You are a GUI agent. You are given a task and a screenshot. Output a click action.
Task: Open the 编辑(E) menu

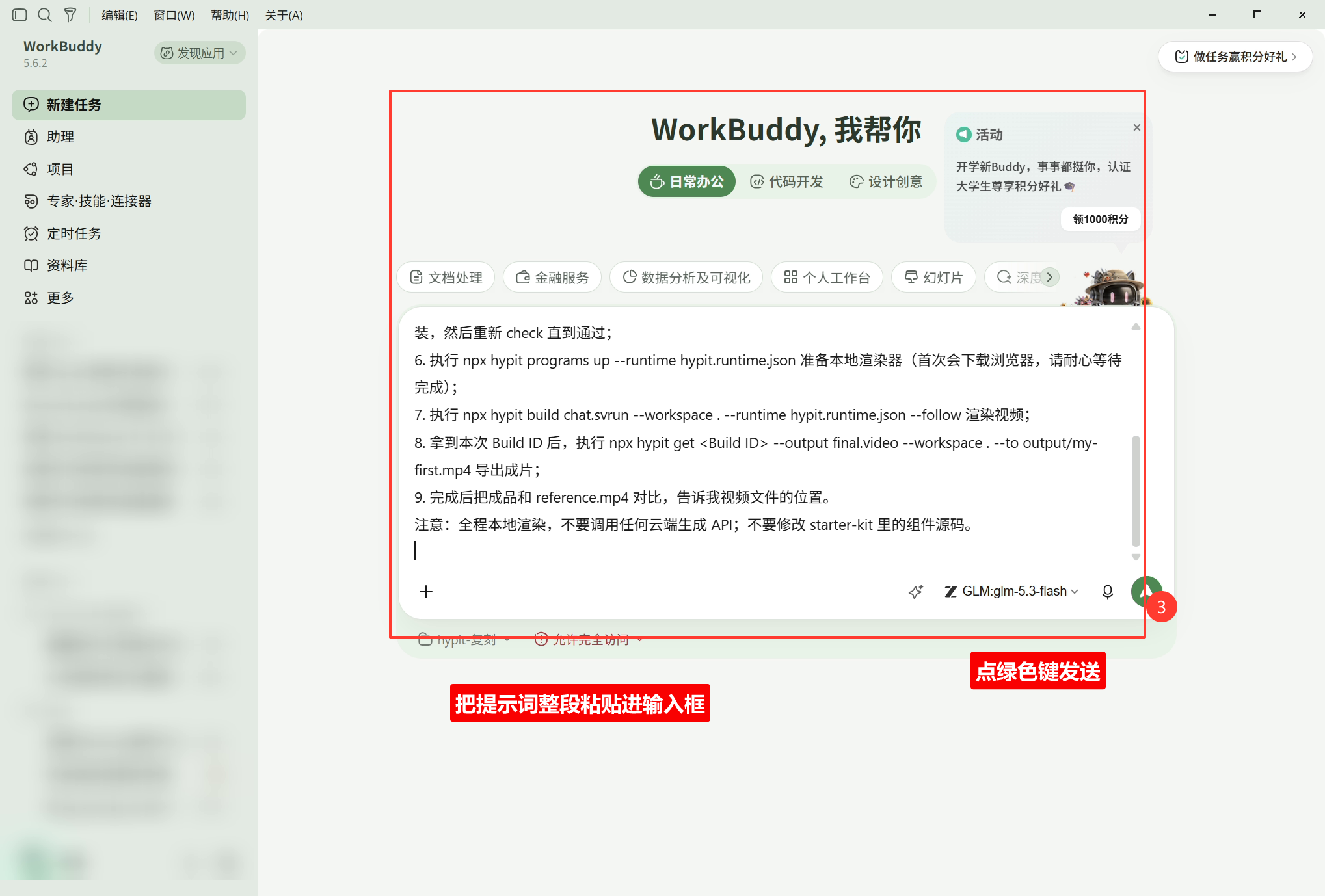coord(120,15)
